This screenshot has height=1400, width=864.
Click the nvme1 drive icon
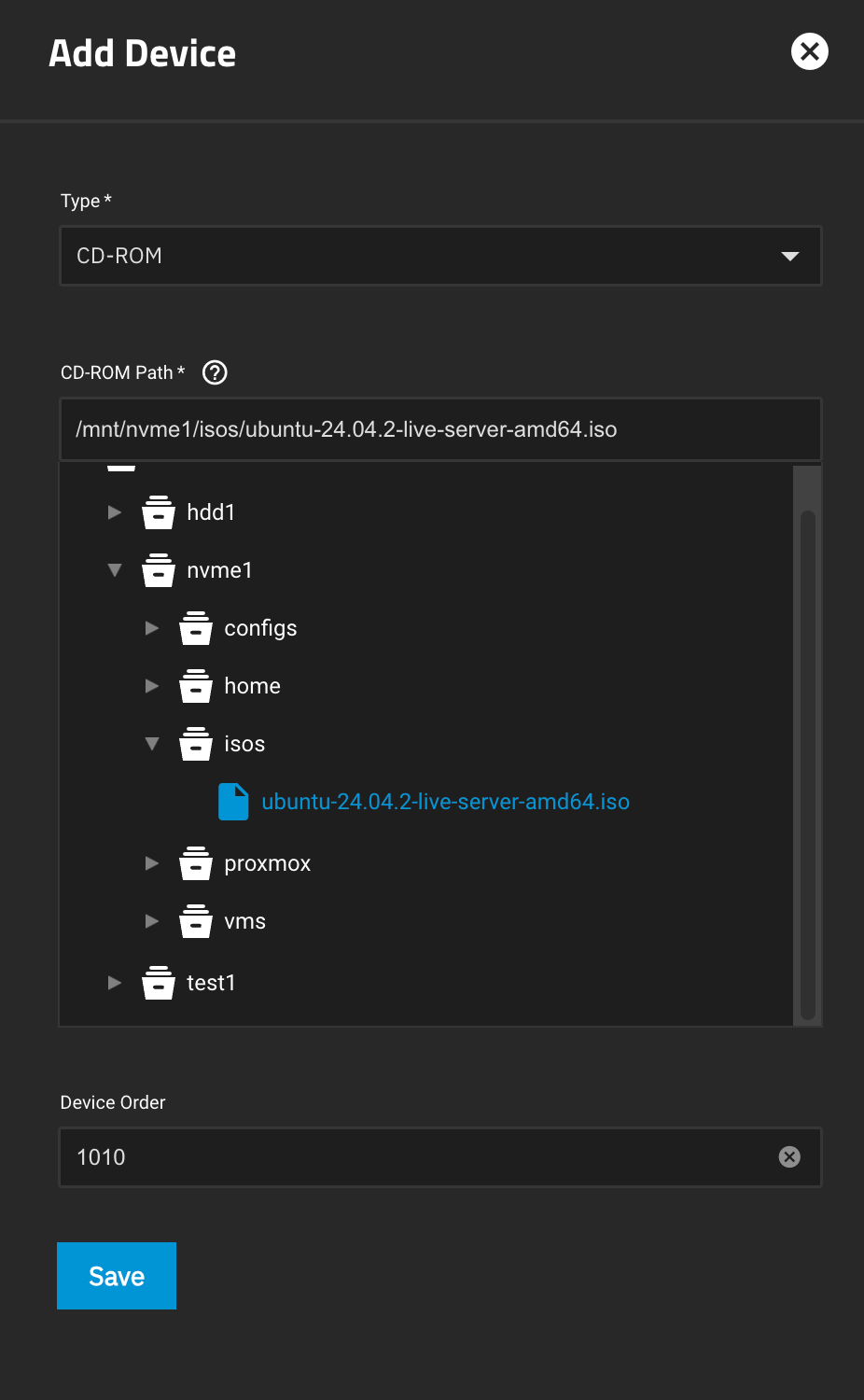(x=159, y=570)
